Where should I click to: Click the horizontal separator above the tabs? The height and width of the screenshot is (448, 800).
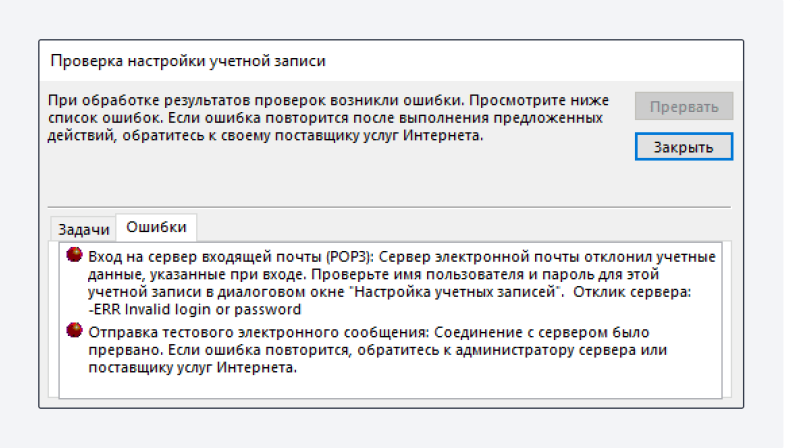tap(389, 207)
